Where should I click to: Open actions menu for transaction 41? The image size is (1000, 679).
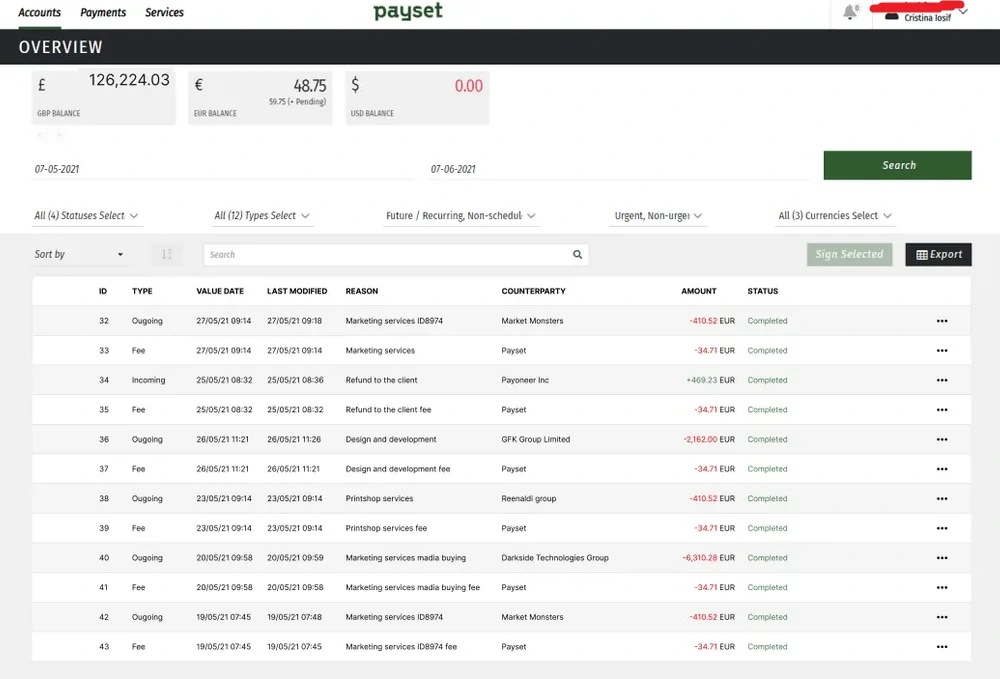coord(941,588)
